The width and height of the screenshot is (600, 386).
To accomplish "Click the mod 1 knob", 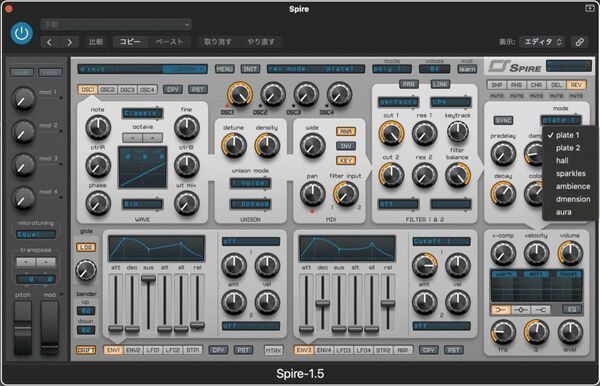I will pos(23,98).
